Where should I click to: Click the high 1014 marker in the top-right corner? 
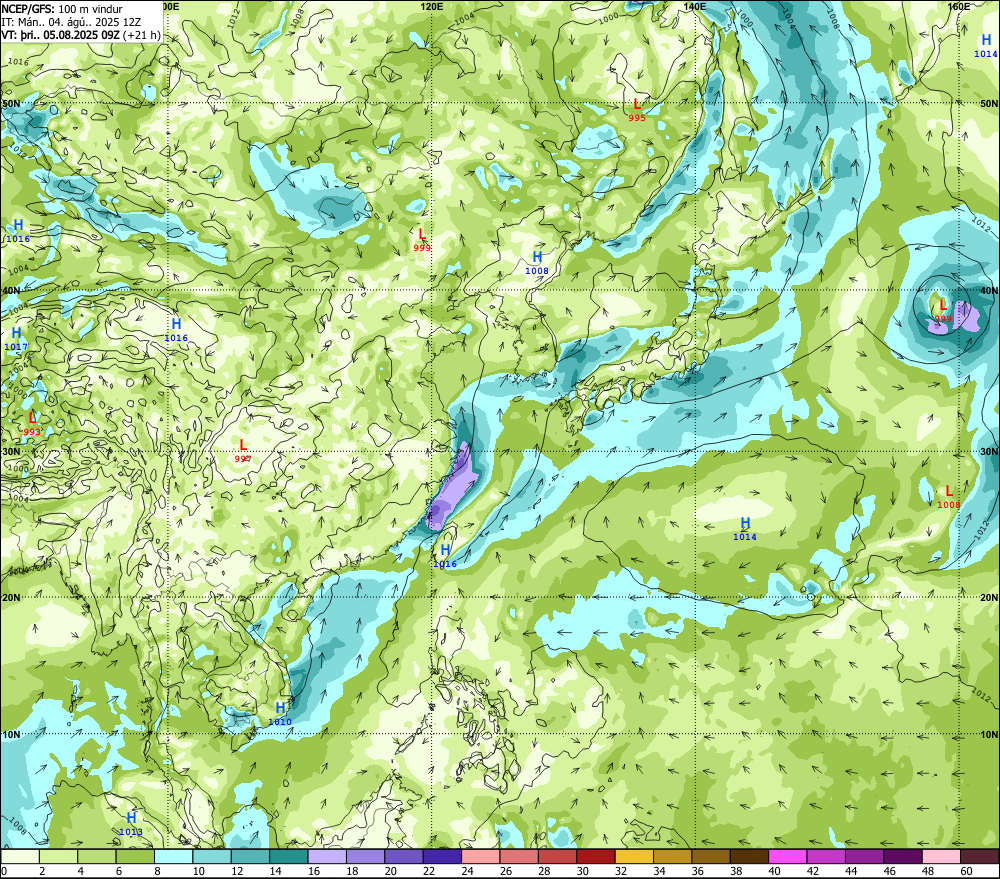point(985,46)
